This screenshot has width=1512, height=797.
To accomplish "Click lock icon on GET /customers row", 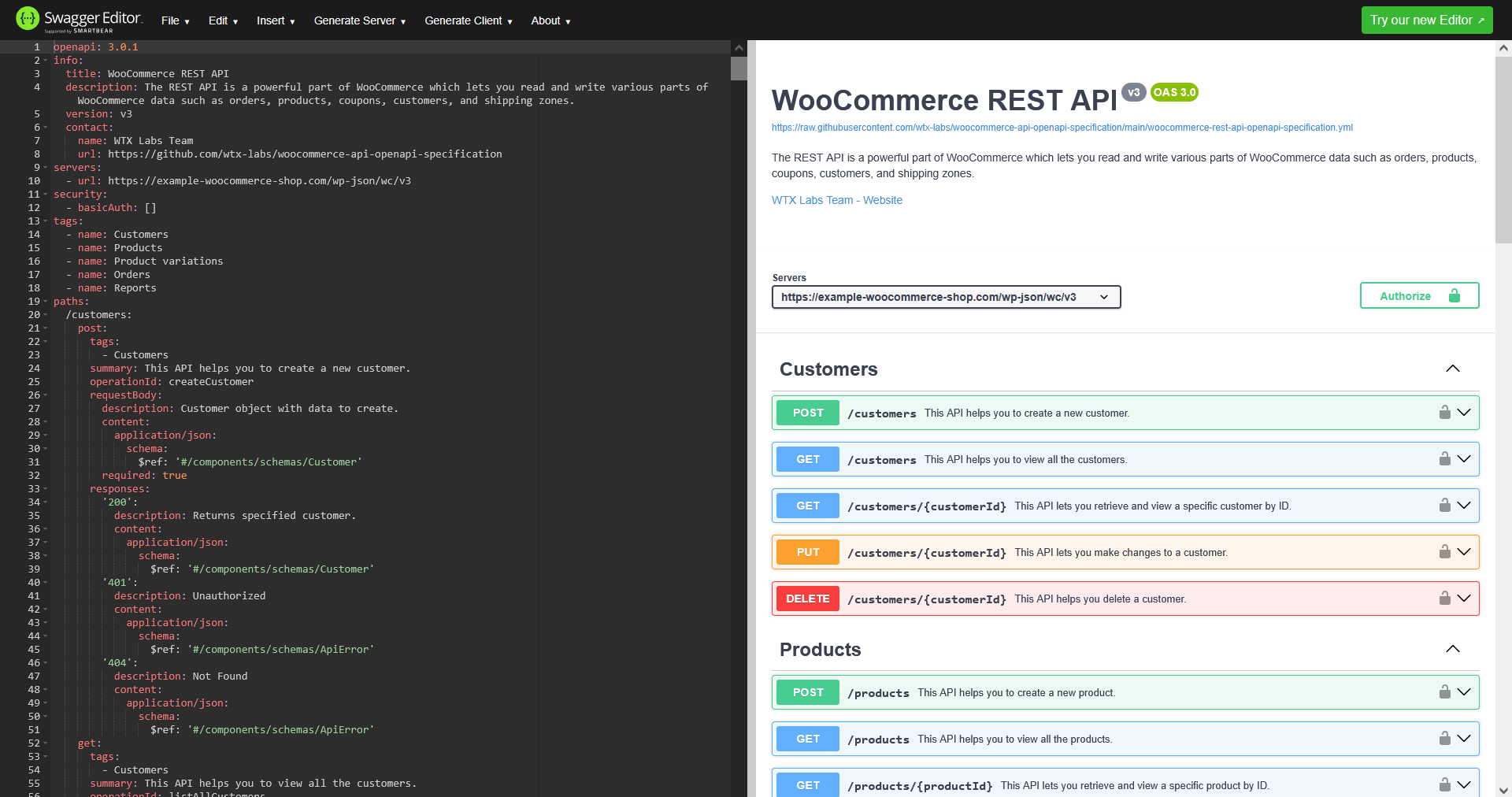I will (x=1445, y=458).
